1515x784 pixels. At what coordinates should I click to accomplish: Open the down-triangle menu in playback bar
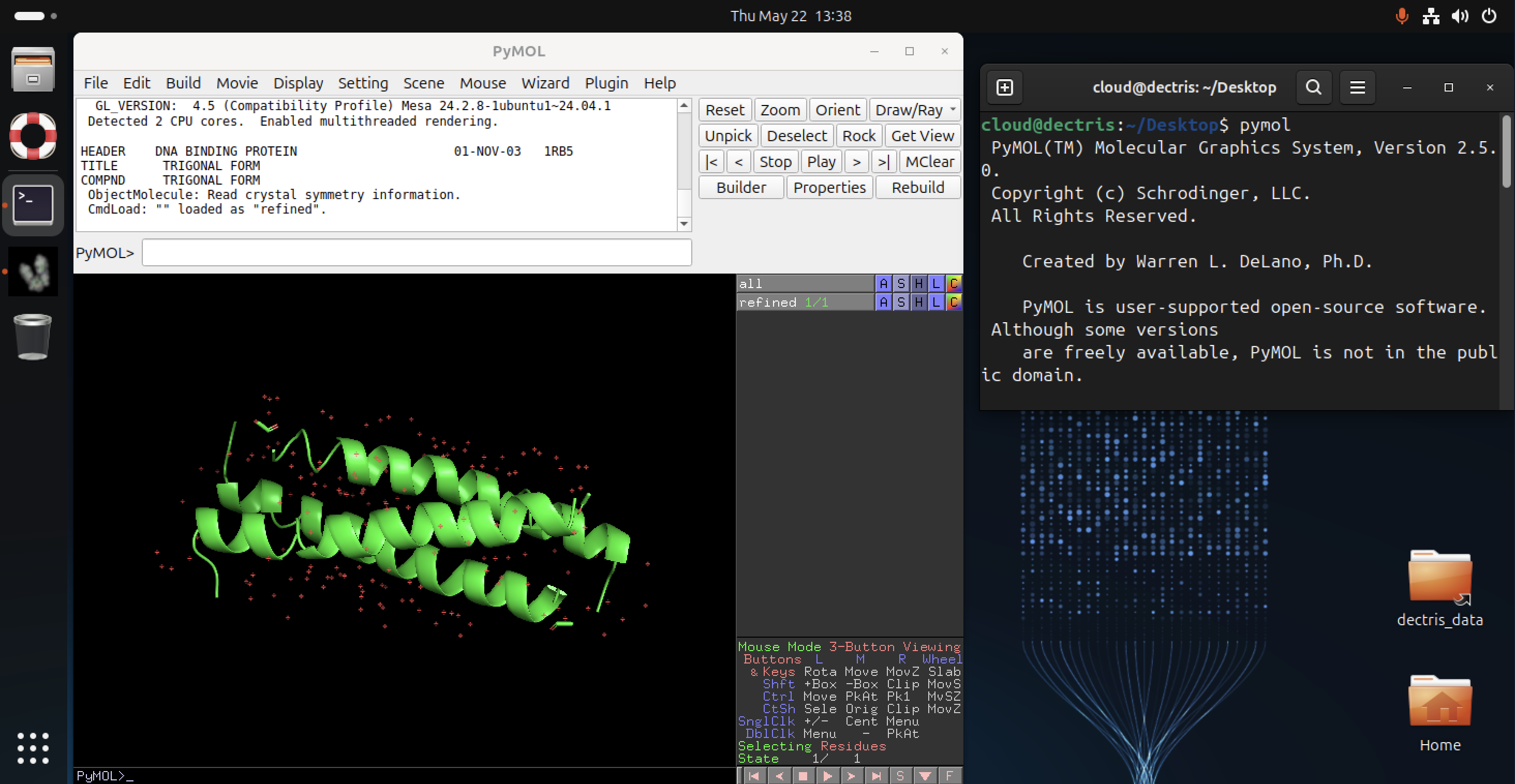click(925, 776)
